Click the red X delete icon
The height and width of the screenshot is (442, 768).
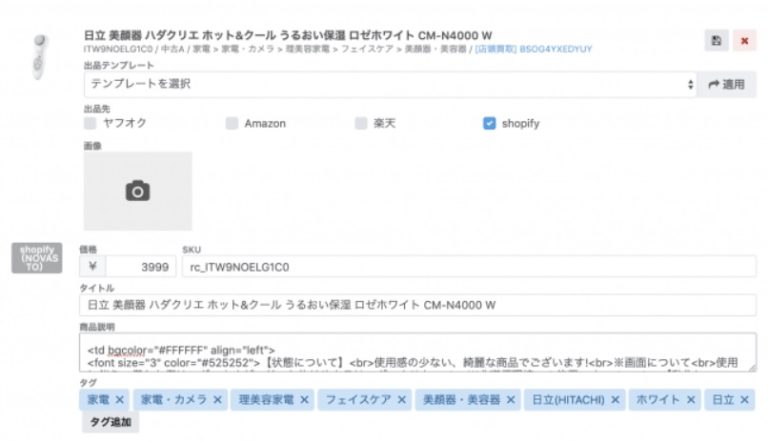click(x=744, y=41)
